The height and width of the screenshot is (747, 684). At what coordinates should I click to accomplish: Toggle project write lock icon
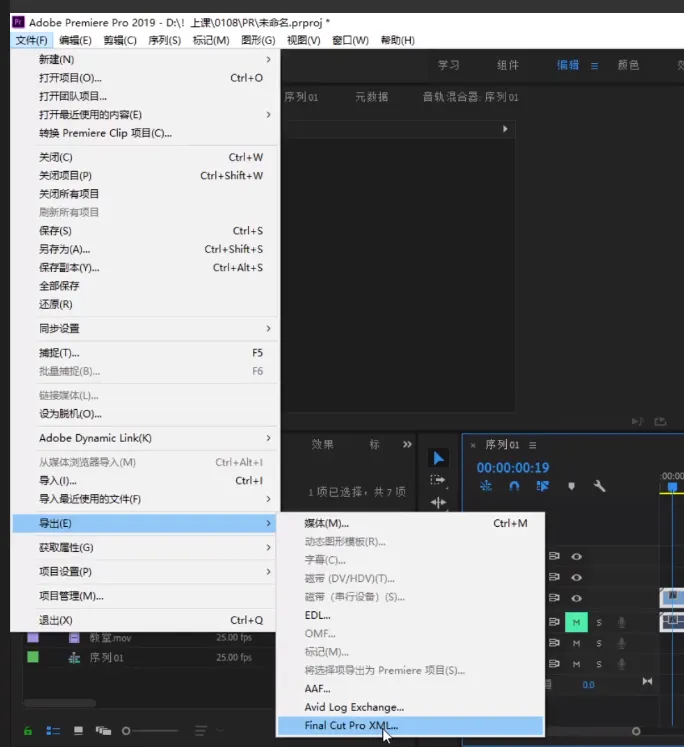coord(28,730)
